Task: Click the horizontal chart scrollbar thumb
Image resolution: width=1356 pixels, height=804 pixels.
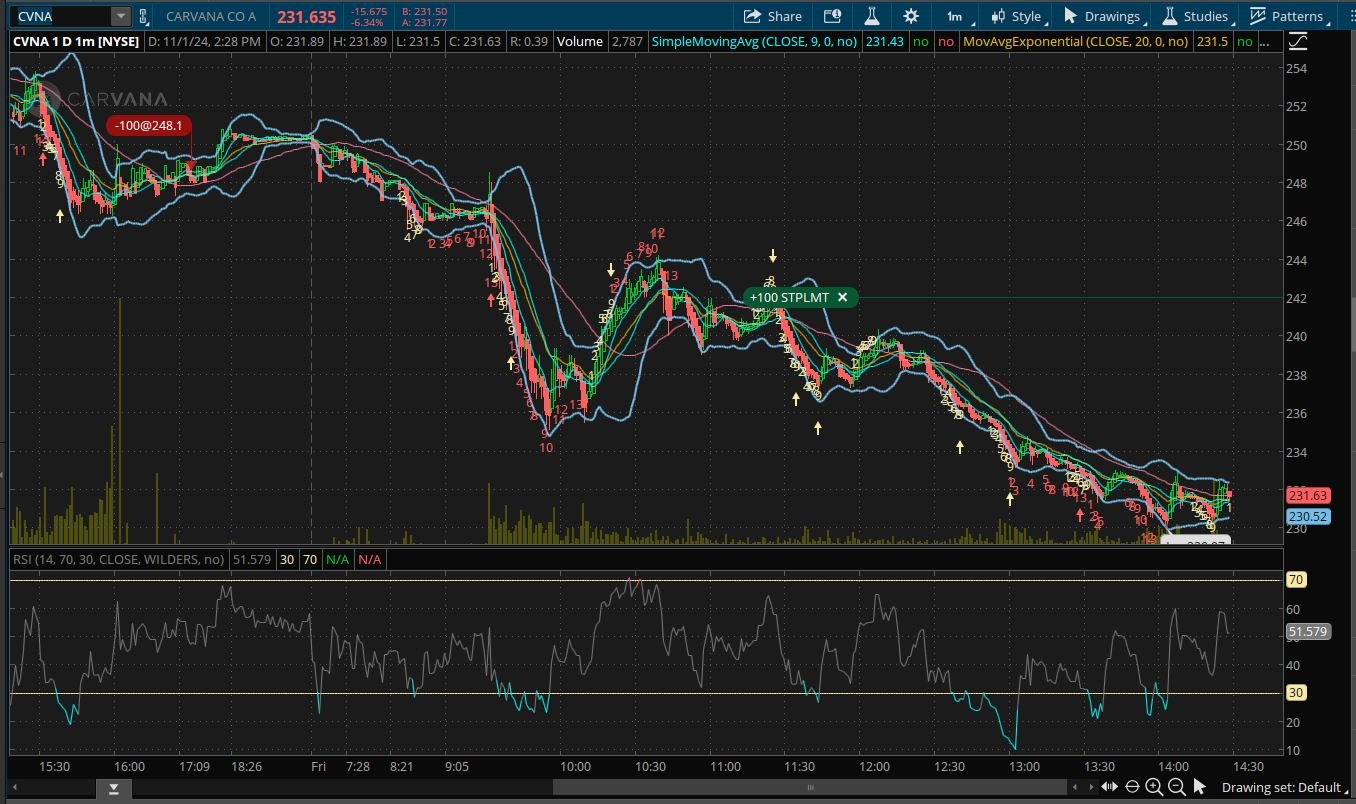Action: tap(812, 788)
